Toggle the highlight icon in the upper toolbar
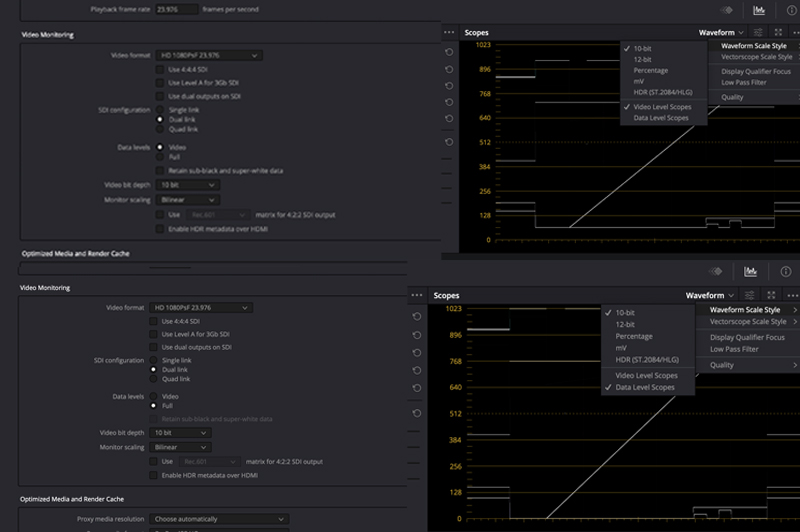This screenshot has width=800, height=532. click(x=727, y=10)
